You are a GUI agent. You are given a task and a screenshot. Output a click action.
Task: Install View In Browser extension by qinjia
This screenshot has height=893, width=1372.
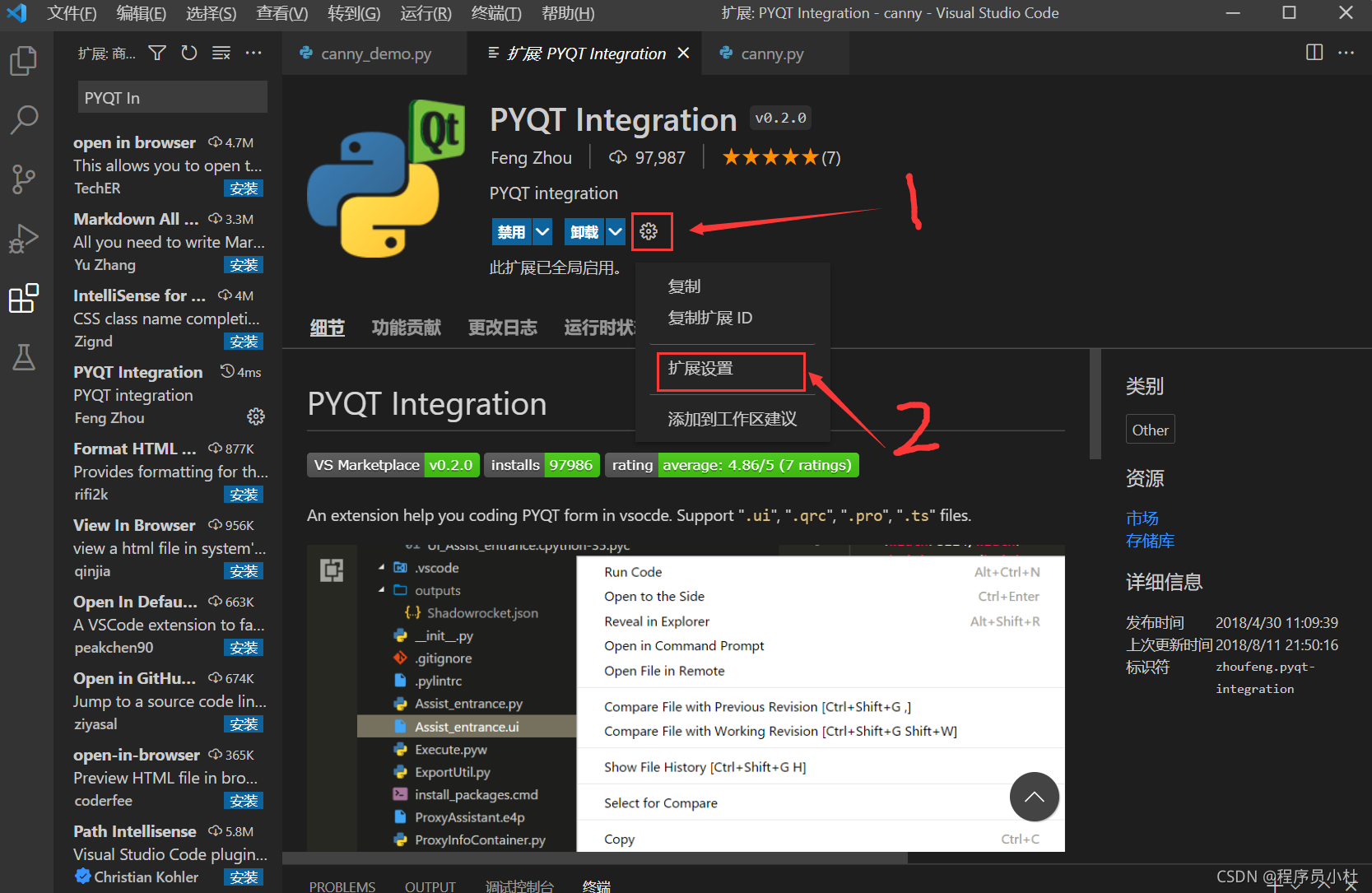click(244, 571)
